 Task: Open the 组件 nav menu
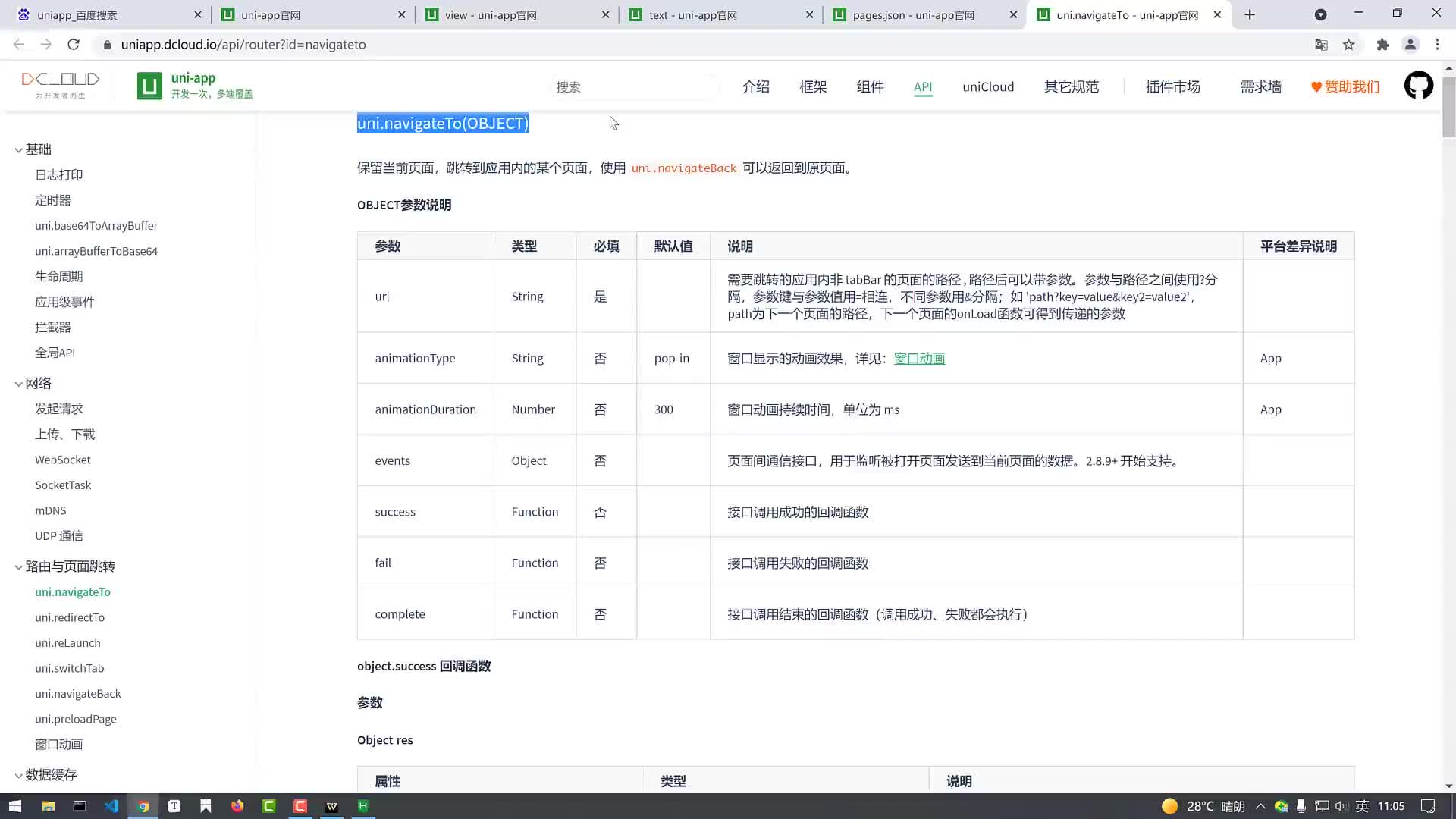click(x=870, y=86)
